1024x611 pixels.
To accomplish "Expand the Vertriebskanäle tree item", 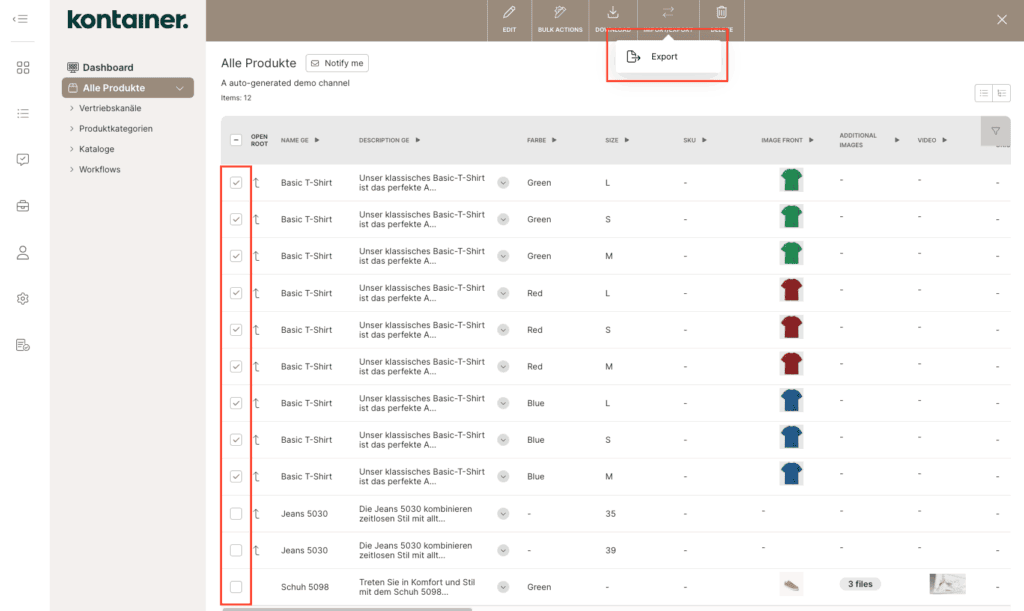I will 72,108.
